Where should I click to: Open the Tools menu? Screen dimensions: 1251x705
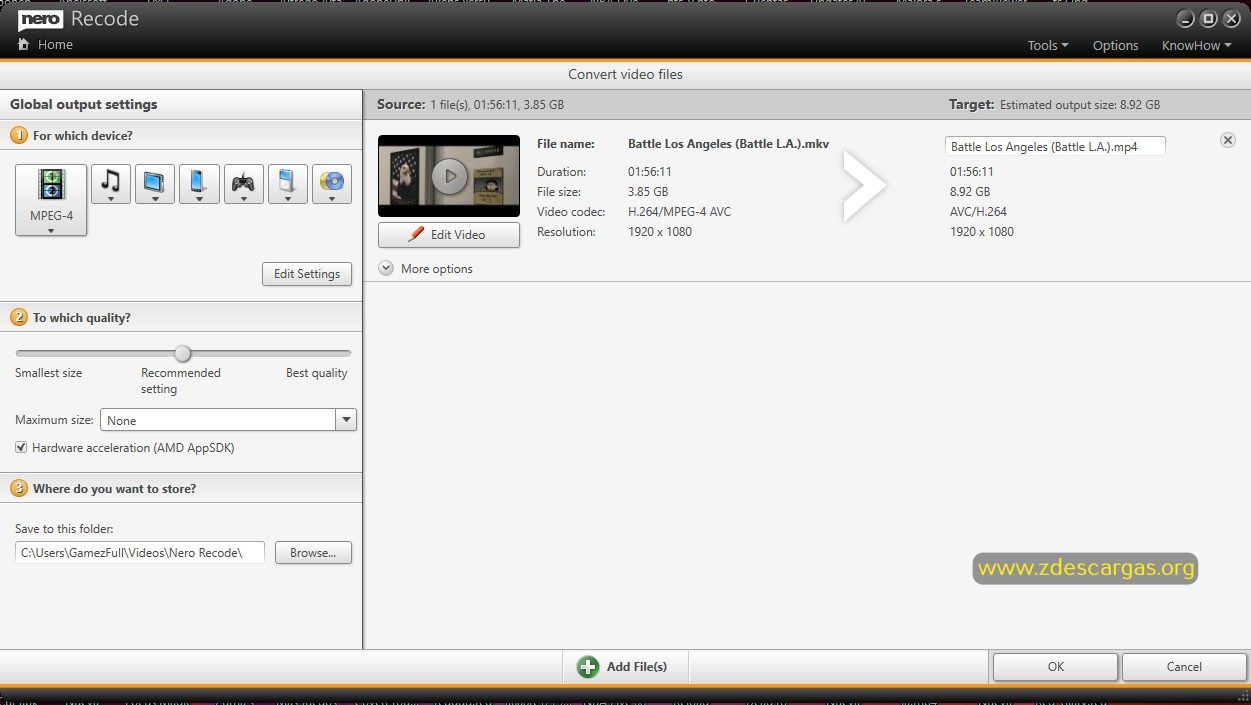click(1048, 45)
